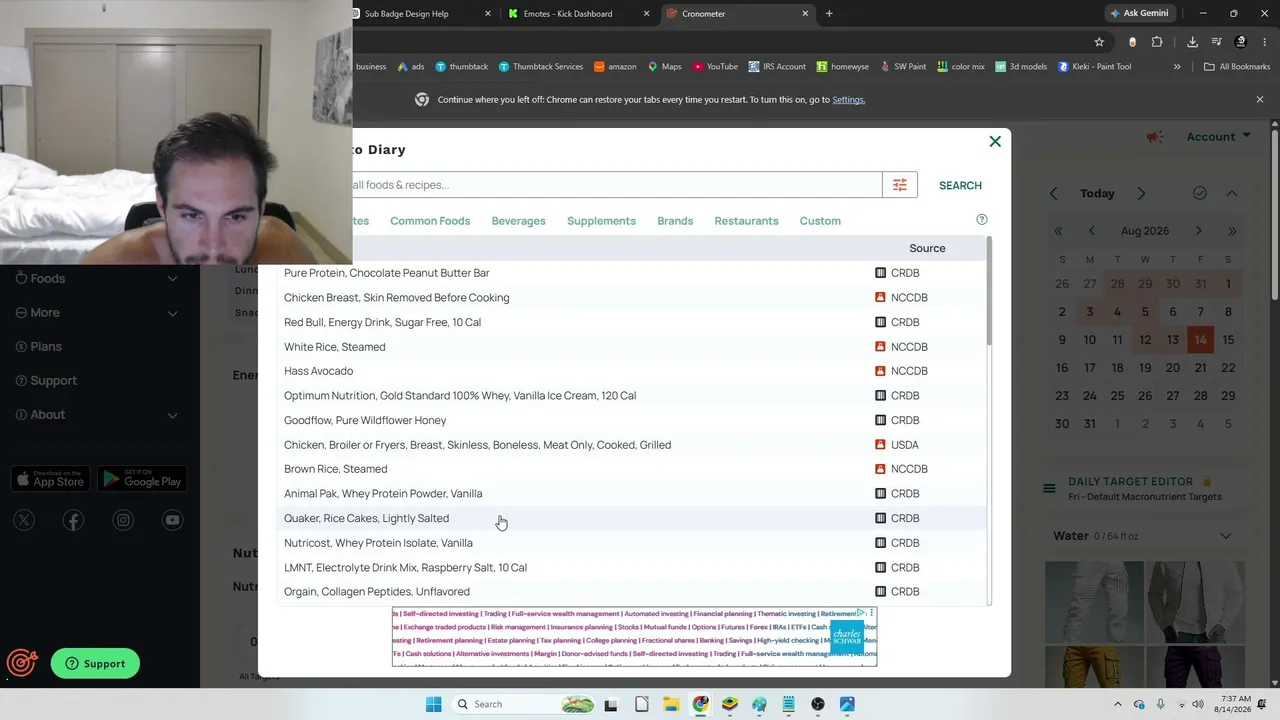Viewport: 1280px width, 720px height.
Task: Go to the next day arrow
Action: pos(1141,193)
